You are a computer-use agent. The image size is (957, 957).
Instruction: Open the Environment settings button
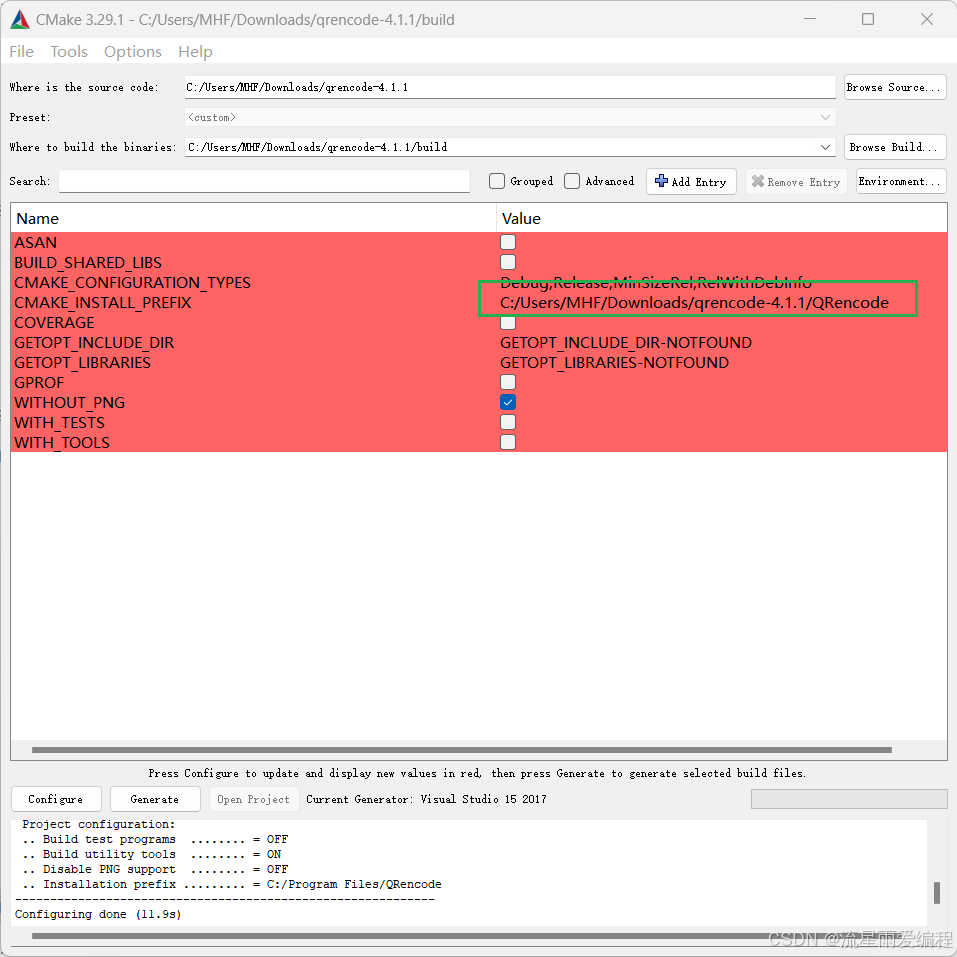[901, 181]
